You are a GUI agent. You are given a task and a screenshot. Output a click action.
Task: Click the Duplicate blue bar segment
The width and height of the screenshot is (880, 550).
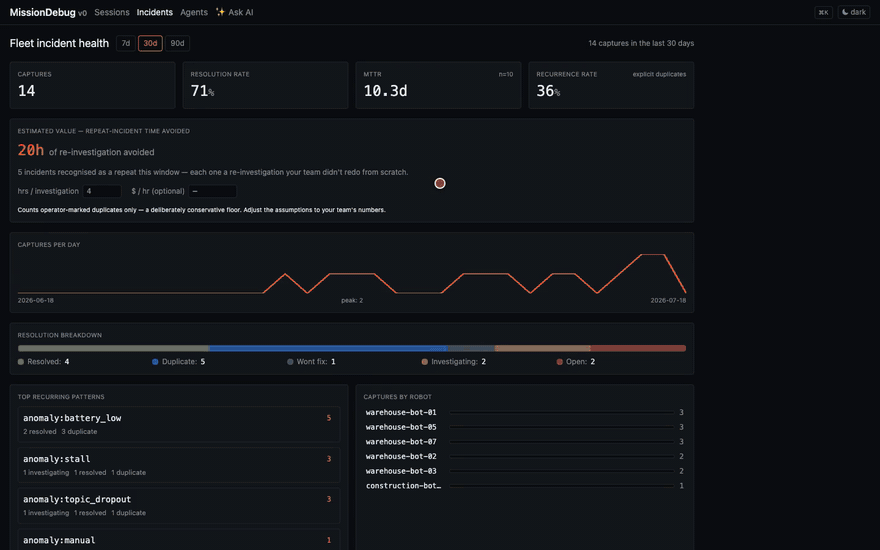[328, 349]
